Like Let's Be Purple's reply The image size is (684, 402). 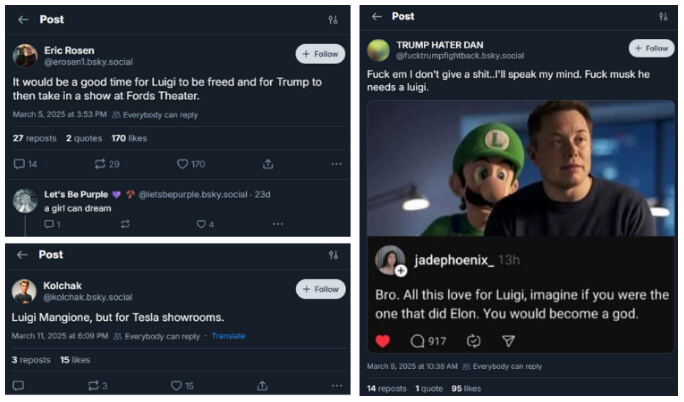coord(201,224)
